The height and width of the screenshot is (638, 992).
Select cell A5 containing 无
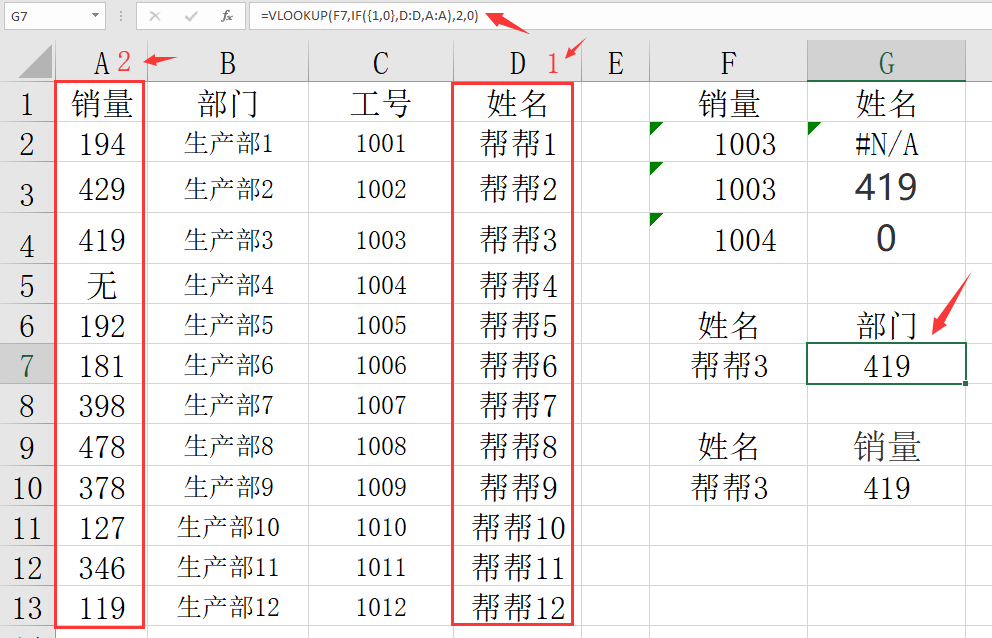(101, 284)
